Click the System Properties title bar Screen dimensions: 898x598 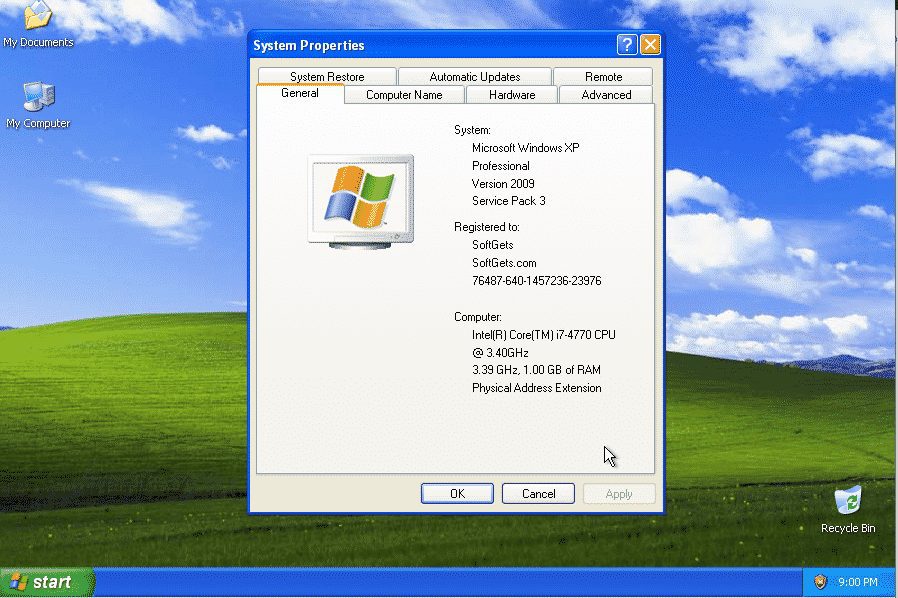pos(432,45)
